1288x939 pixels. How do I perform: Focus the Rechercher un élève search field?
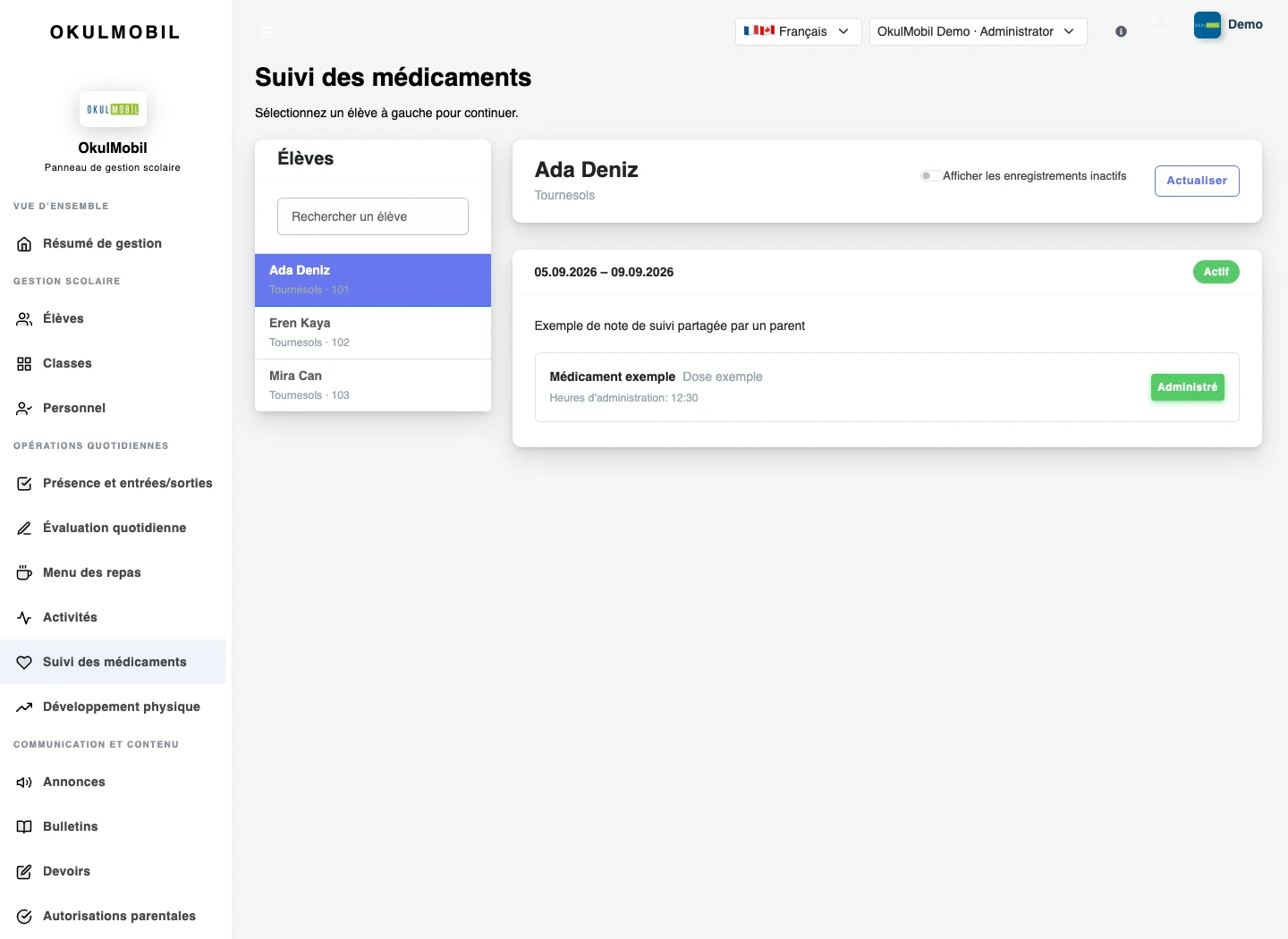click(x=373, y=216)
